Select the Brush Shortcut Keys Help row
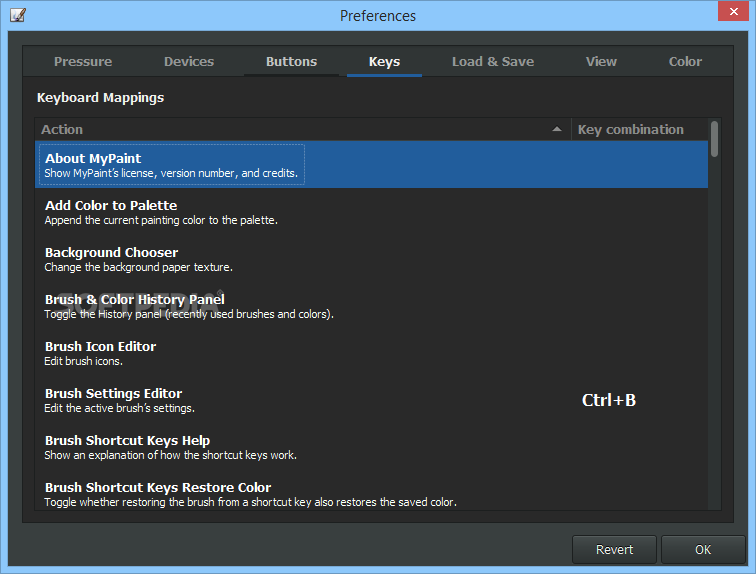This screenshot has height=574, width=756. coord(371,447)
